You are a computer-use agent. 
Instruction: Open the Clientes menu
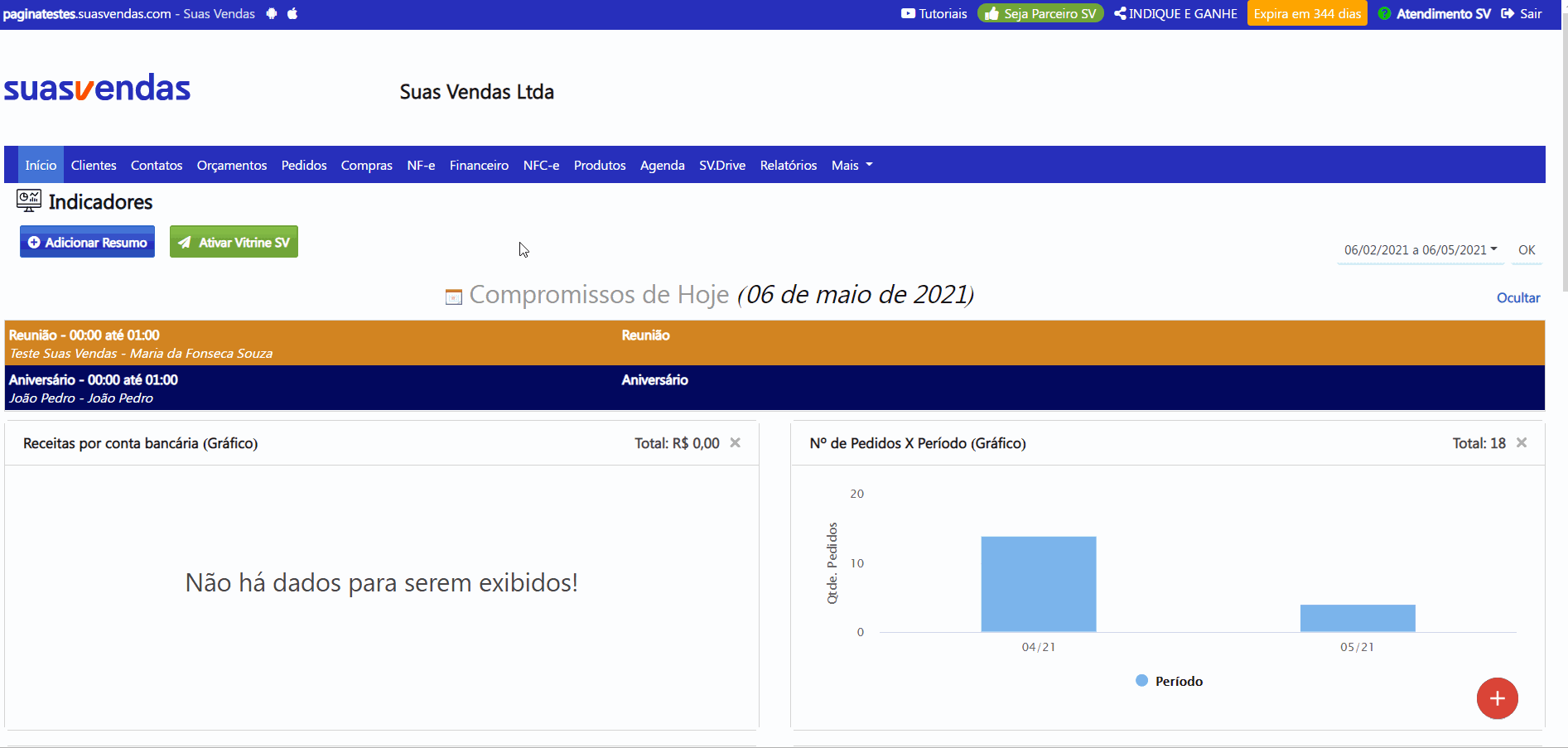[94, 165]
